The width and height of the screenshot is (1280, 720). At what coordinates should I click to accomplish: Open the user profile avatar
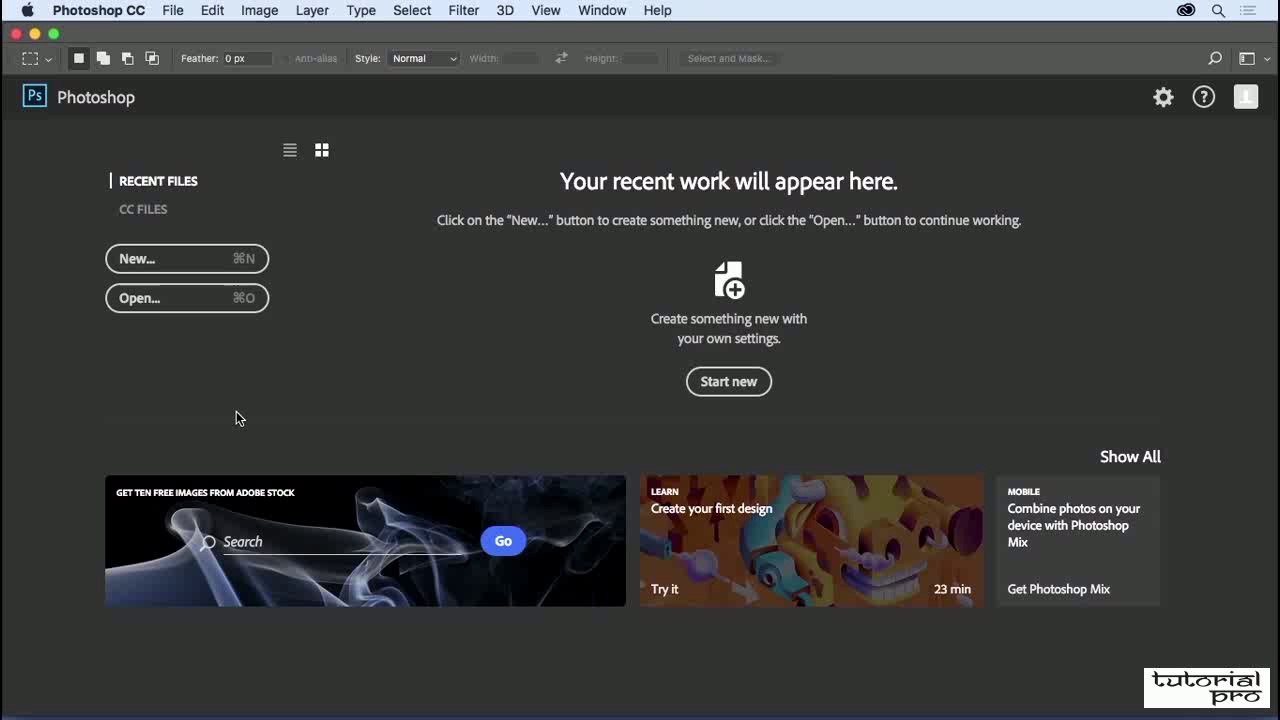(1246, 97)
